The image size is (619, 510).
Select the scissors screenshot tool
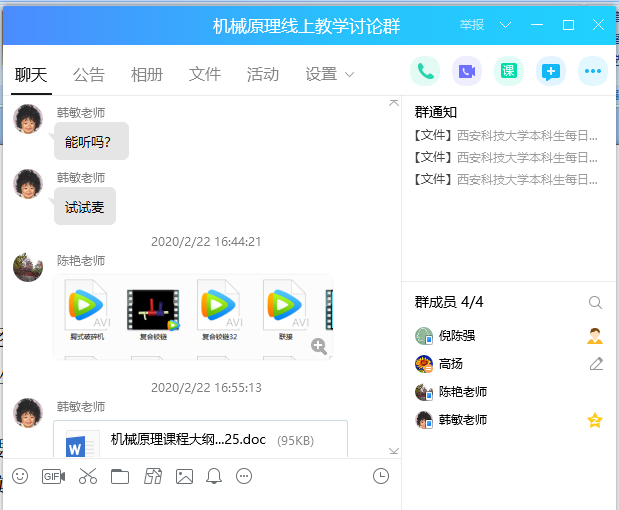click(x=88, y=477)
